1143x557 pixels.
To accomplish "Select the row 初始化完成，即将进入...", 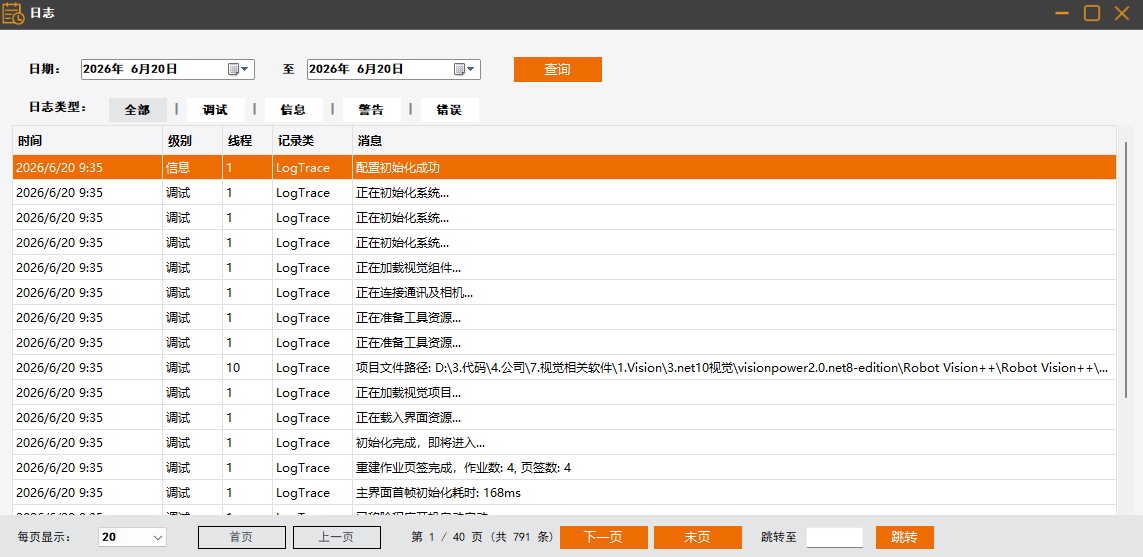I will (x=564, y=443).
